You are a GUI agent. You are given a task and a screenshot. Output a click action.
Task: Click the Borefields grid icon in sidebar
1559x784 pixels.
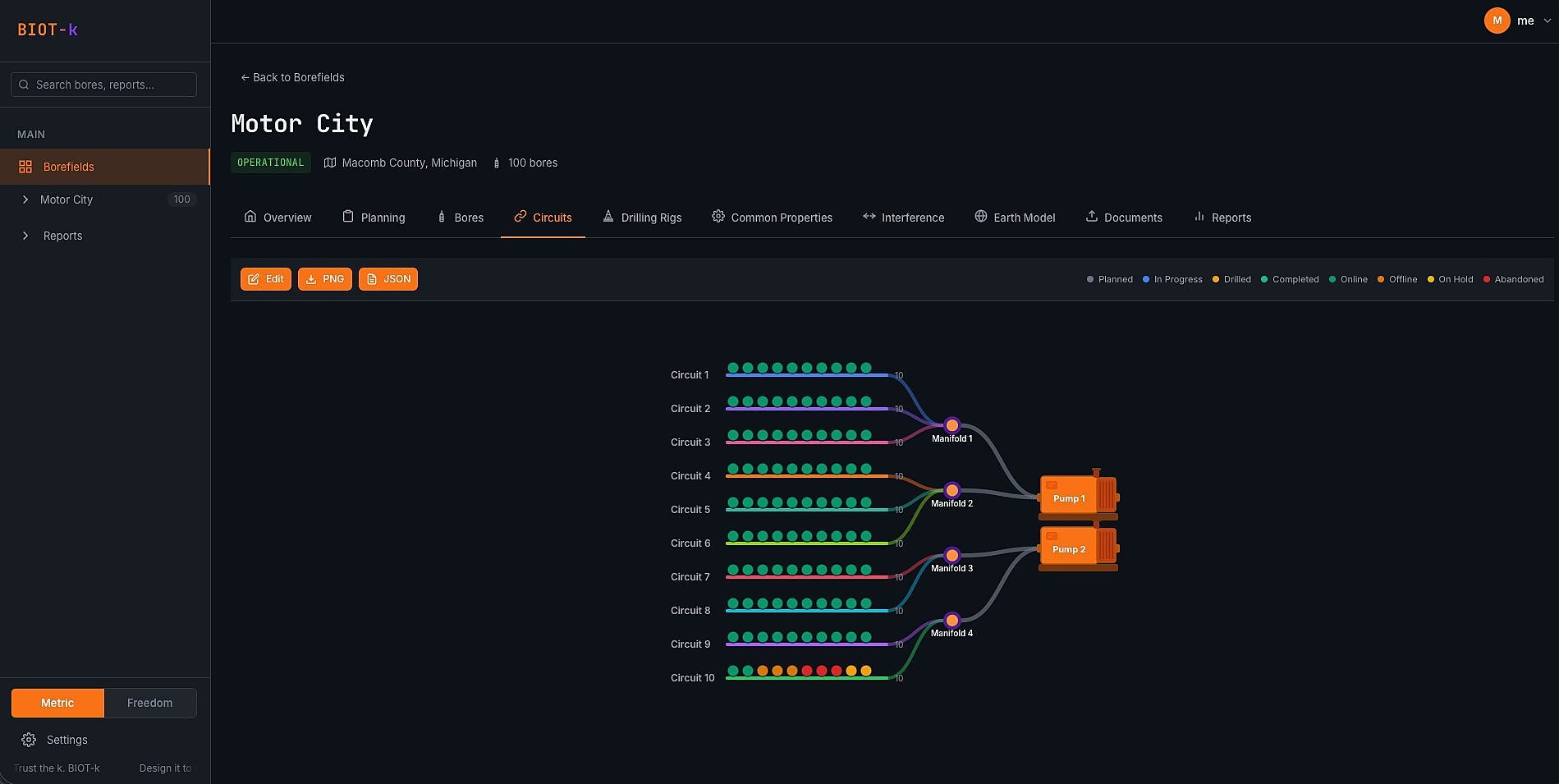point(25,167)
